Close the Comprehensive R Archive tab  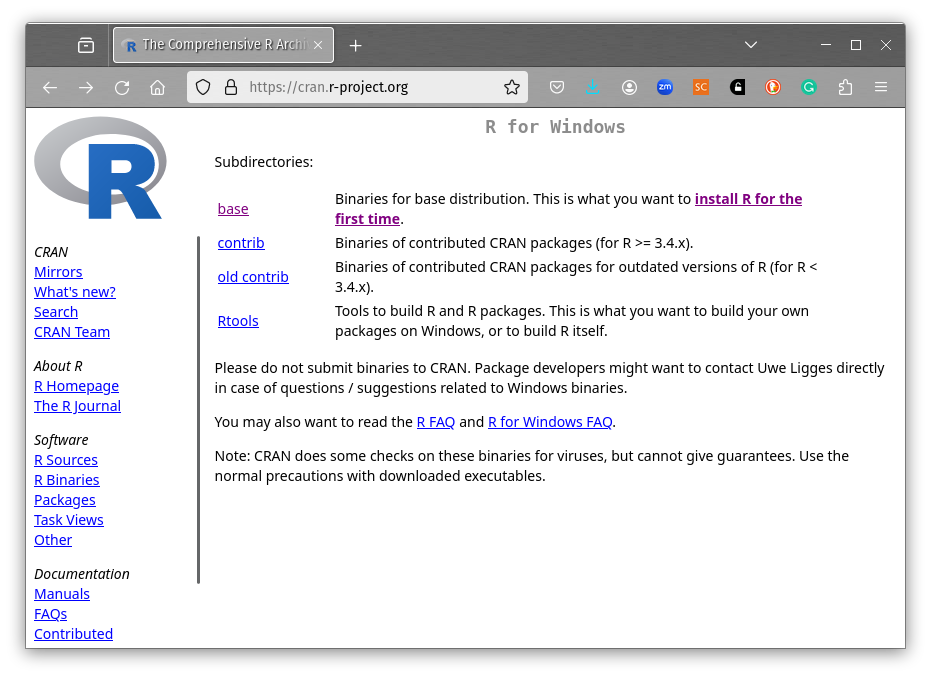click(x=319, y=45)
